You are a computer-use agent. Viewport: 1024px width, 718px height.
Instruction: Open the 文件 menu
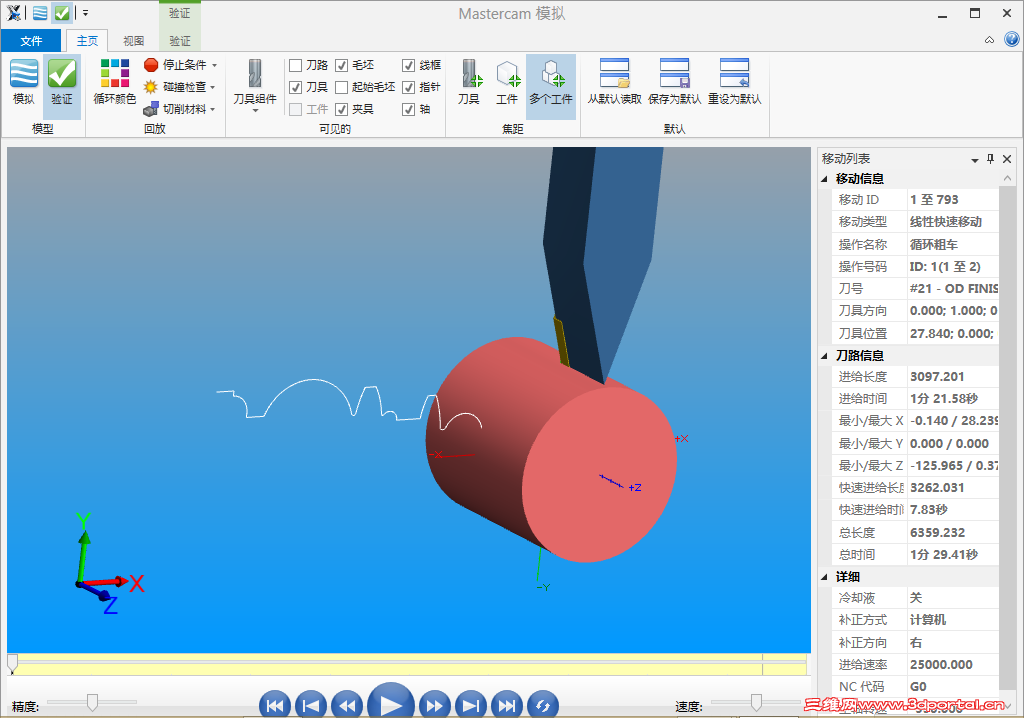[31, 40]
